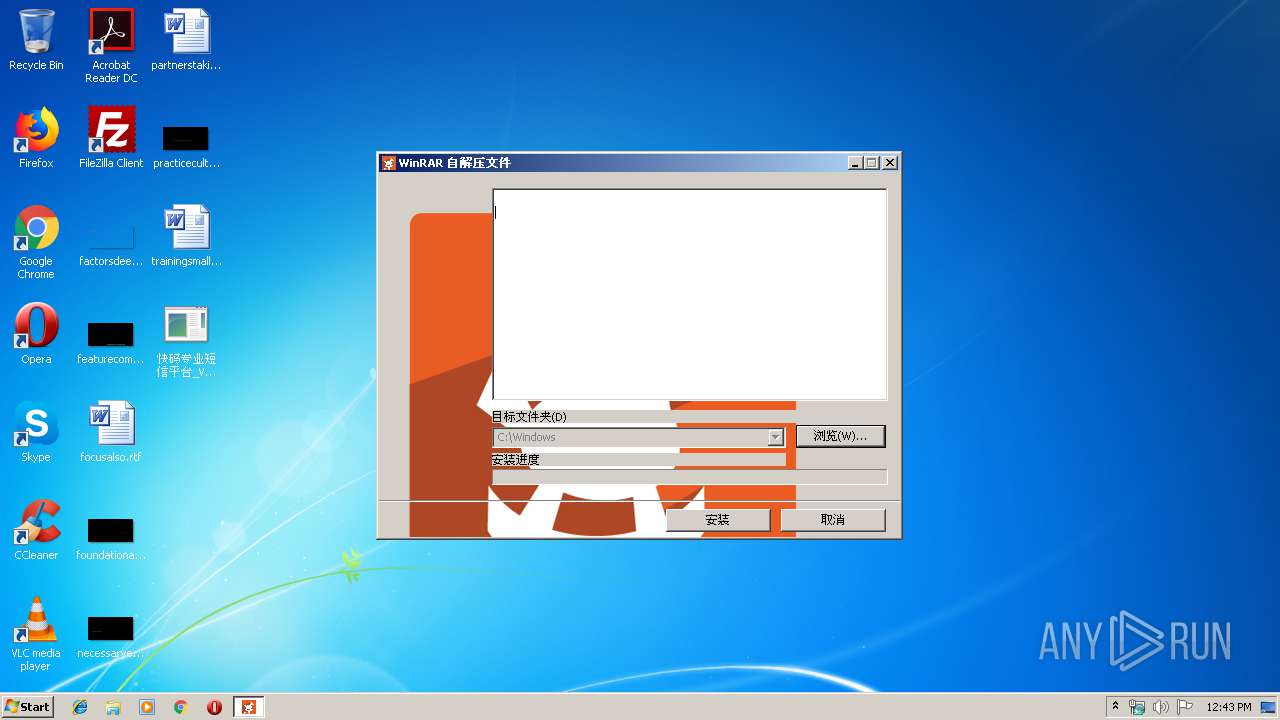Launch Acrobat Reader DC shortcut
Viewport: 1280px width, 720px height.
111,46
